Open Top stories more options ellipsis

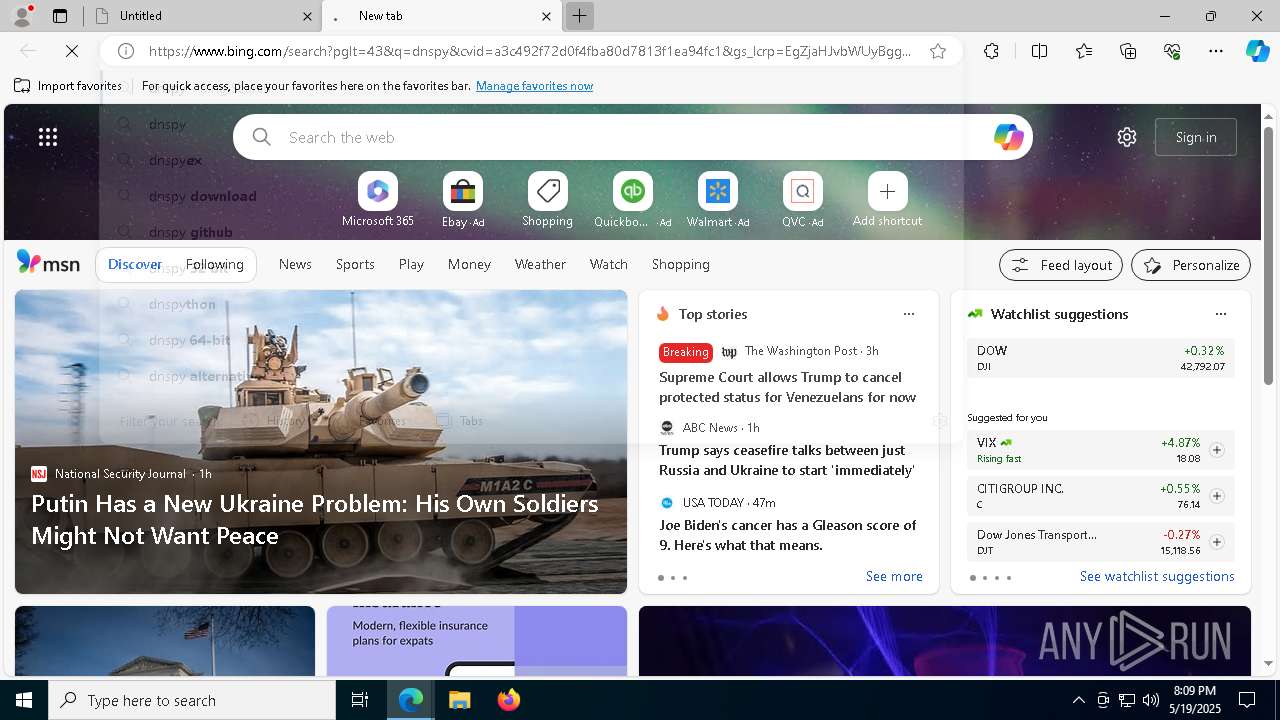(909, 314)
